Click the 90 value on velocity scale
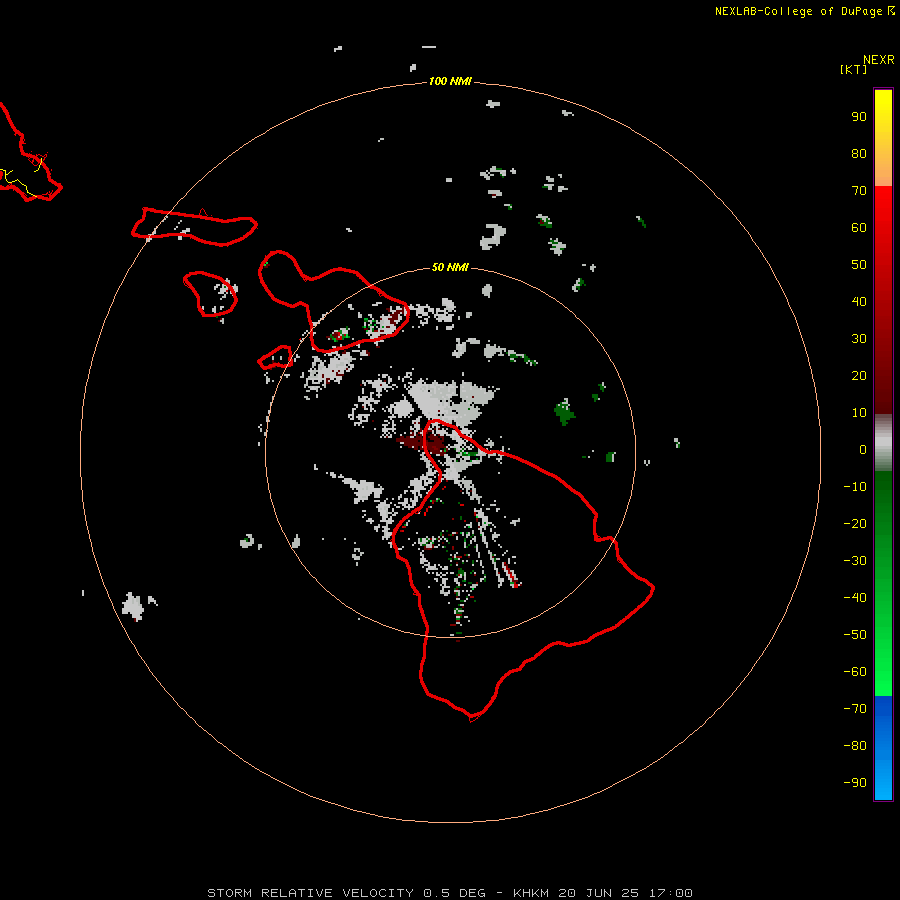 (x=859, y=117)
